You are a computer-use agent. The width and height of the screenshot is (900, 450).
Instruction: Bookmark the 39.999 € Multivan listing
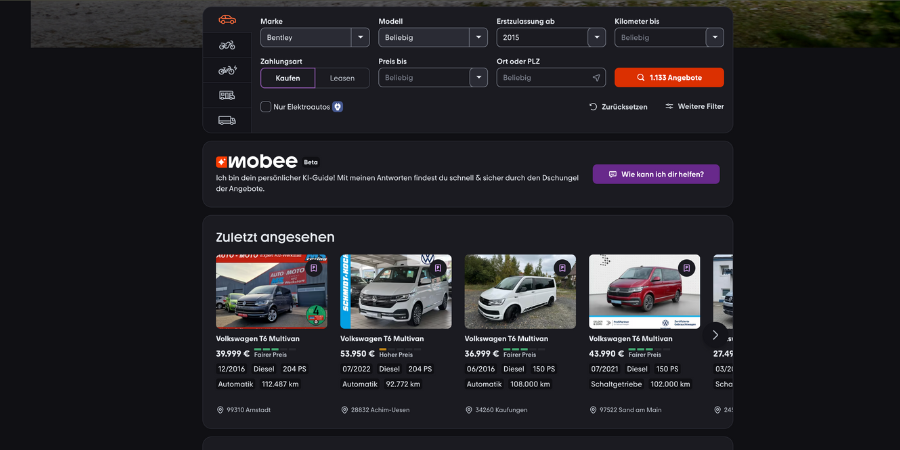[313, 268]
